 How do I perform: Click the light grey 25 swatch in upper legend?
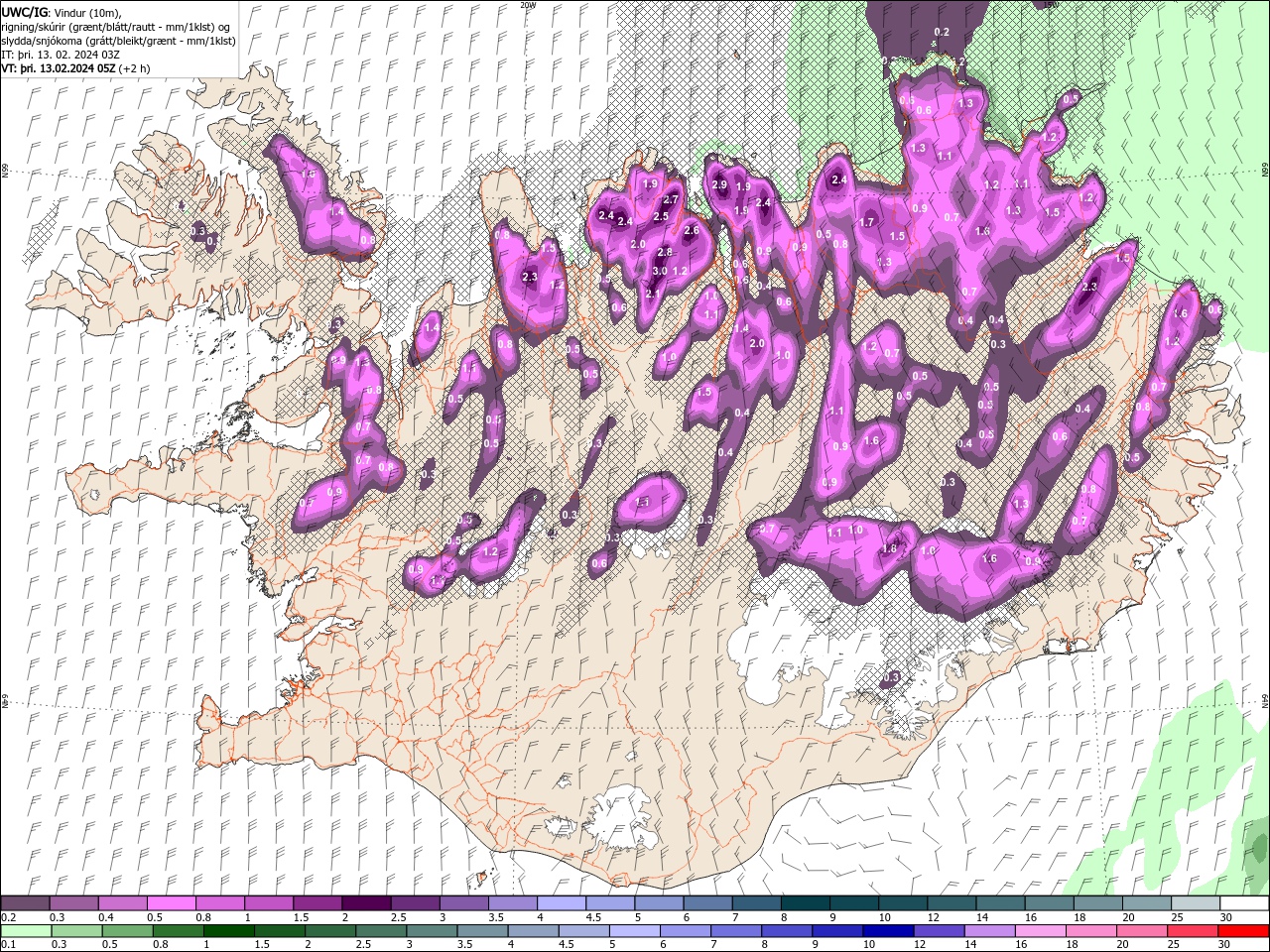(x=1196, y=903)
